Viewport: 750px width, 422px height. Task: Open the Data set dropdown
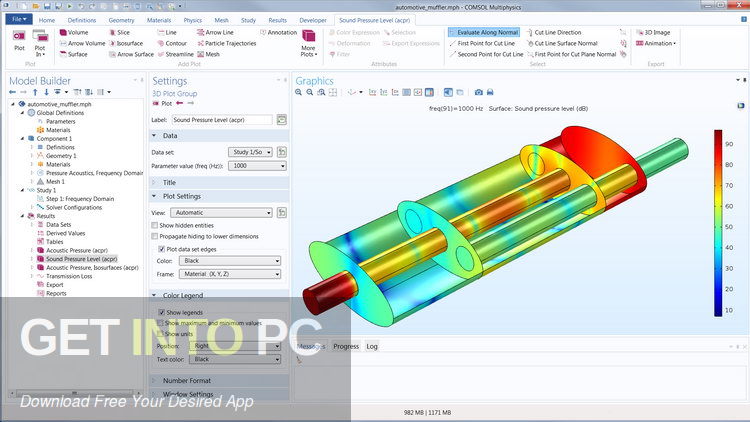[x=250, y=152]
